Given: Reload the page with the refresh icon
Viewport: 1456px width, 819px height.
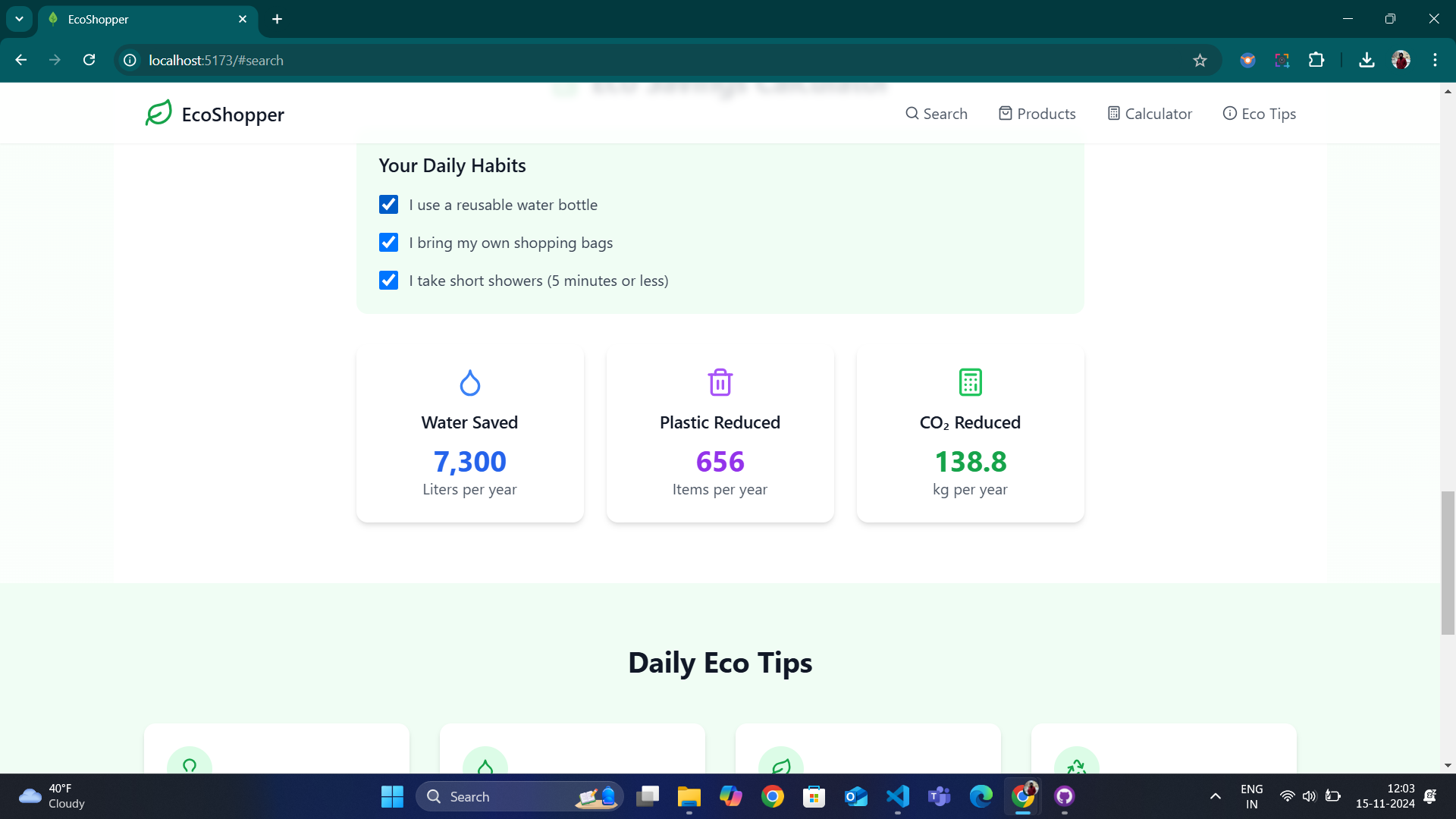Looking at the screenshot, I should [x=89, y=61].
